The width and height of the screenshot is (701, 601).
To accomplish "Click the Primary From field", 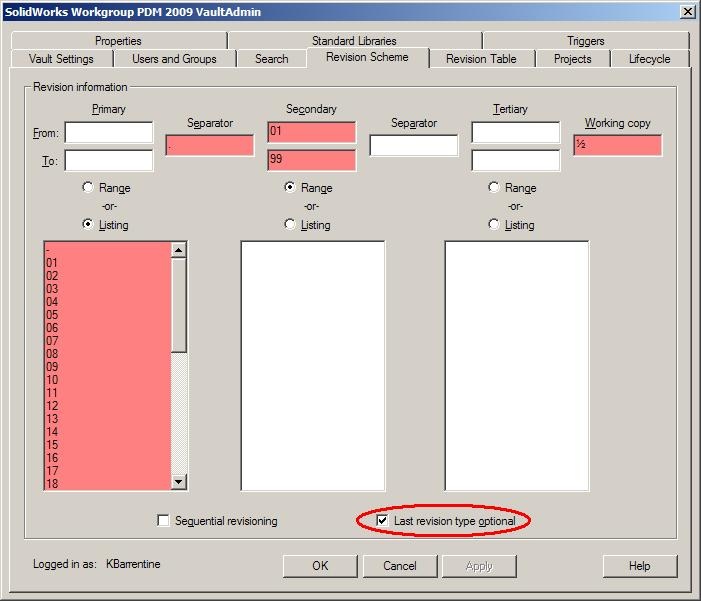I will (109, 133).
